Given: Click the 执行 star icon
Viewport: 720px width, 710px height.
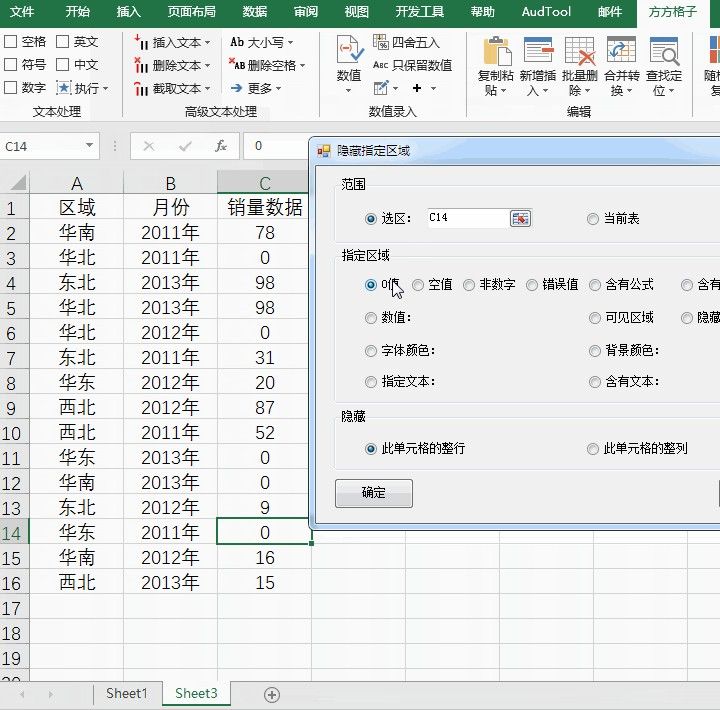Looking at the screenshot, I should click(63, 88).
